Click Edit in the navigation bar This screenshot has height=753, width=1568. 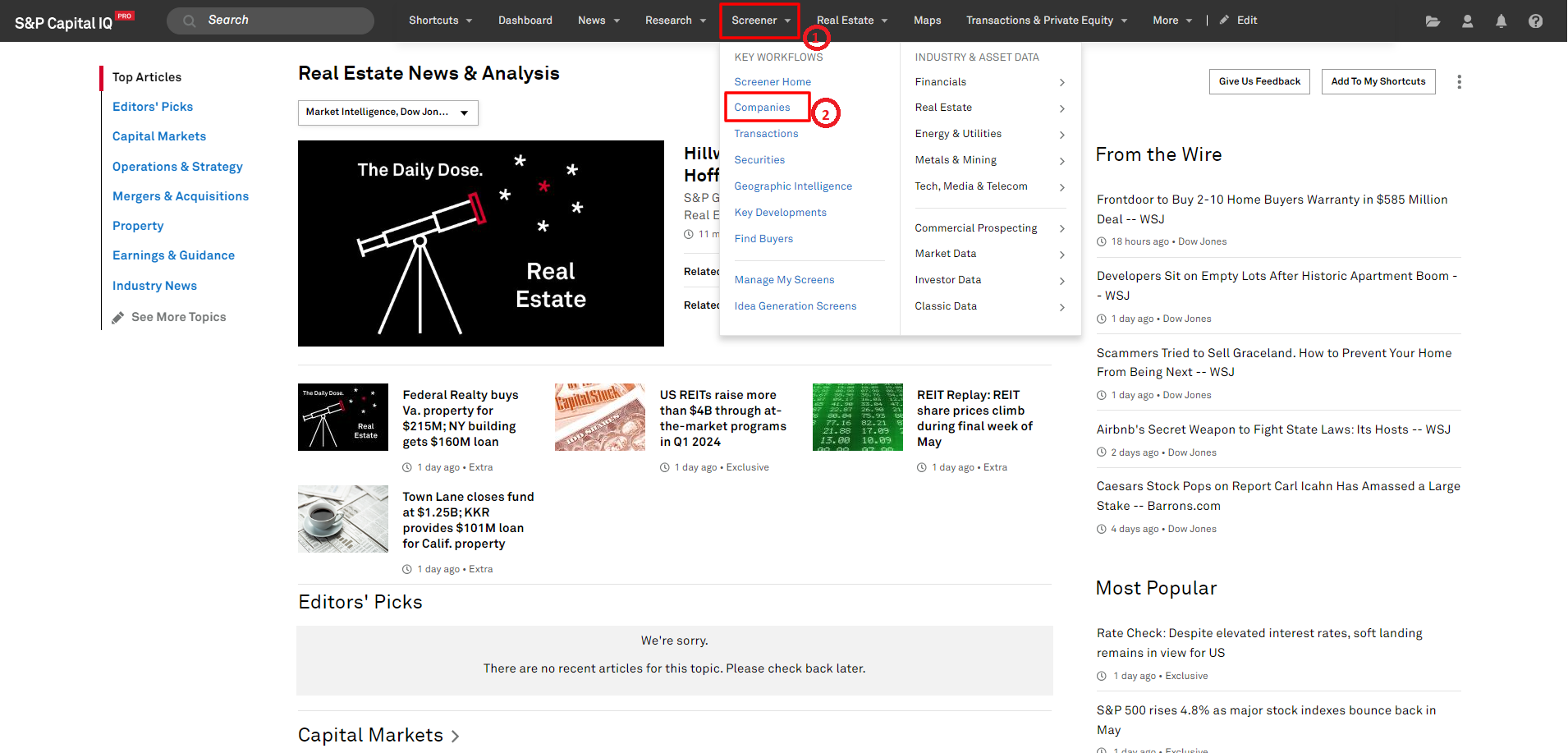tap(1246, 21)
